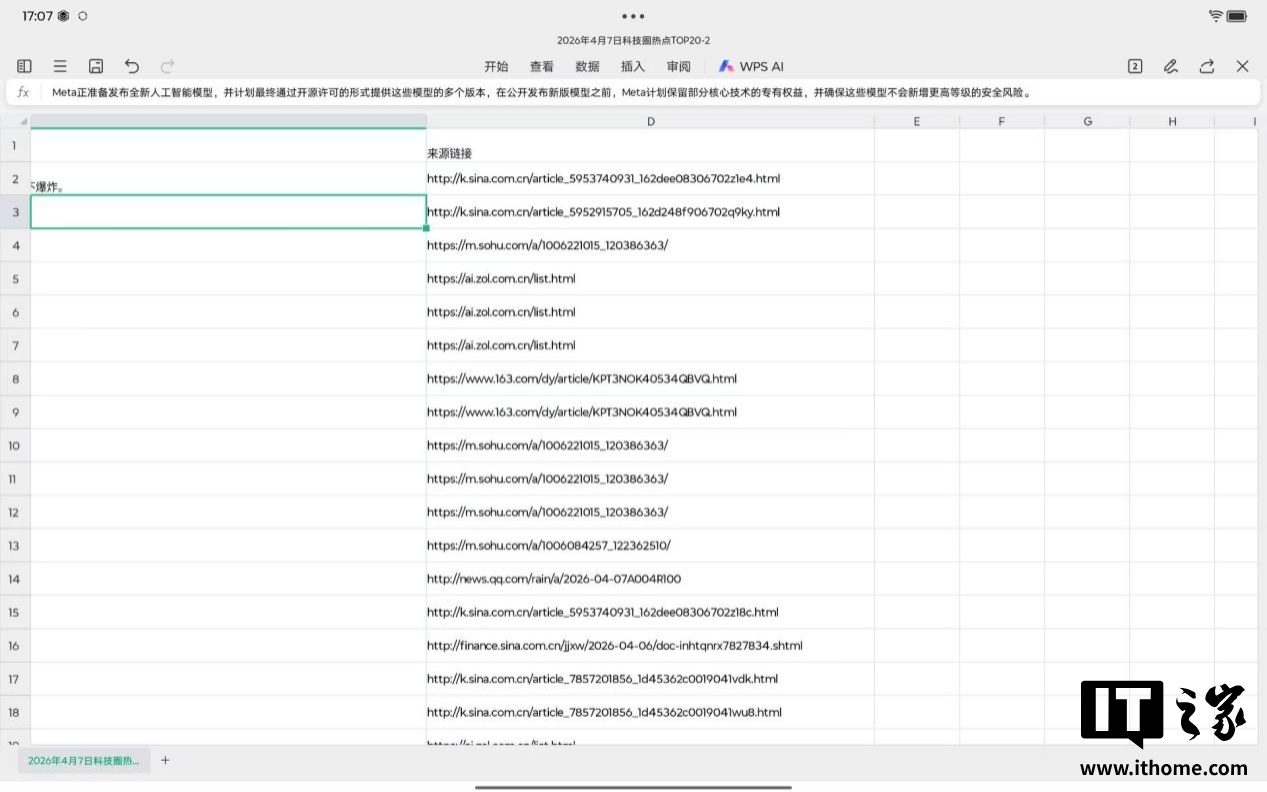The width and height of the screenshot is (1267, 792).
Task: Select the 插入 tab
Action: point(633,67)
